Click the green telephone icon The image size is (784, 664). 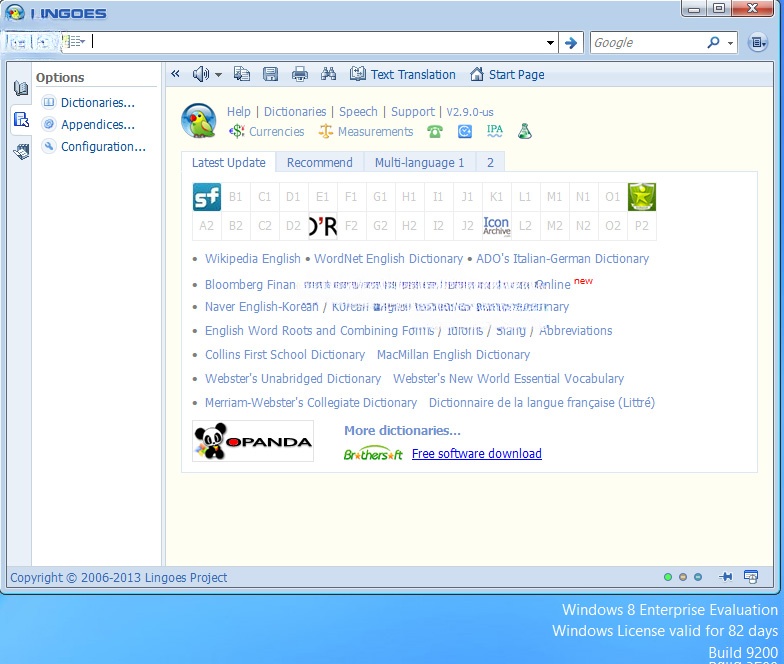(x=434, y=132)
